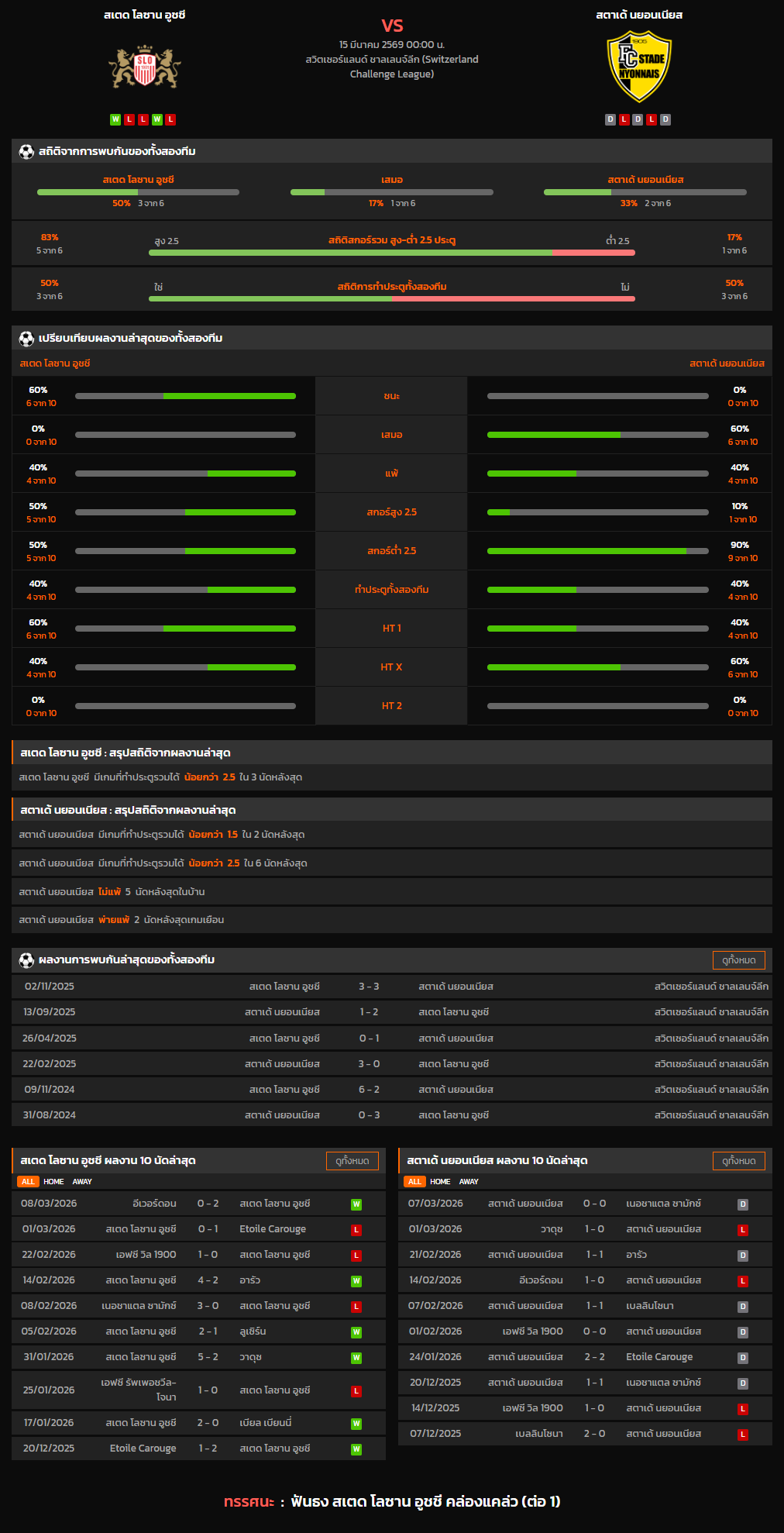Click first W badge under Lausanne Ouchy crest
784x1533 pixels.
(115, 119)
